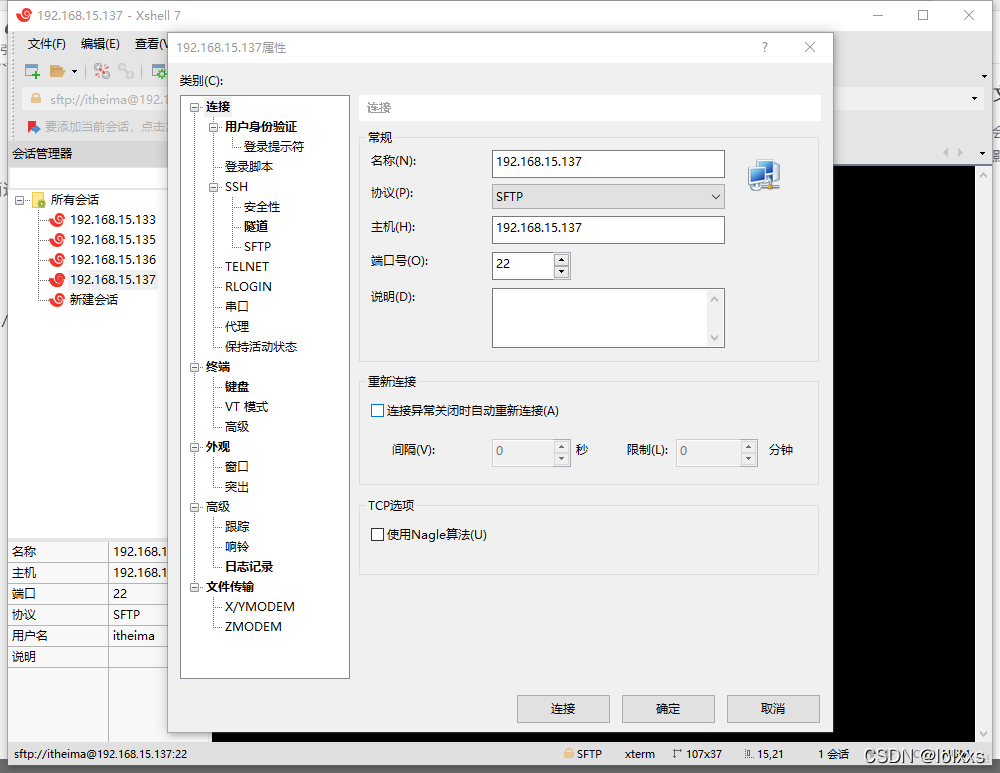Viewport: 1000px width, 773px height.
Task: Click the 限制 limit up arrow
Action: coord(749,446)
